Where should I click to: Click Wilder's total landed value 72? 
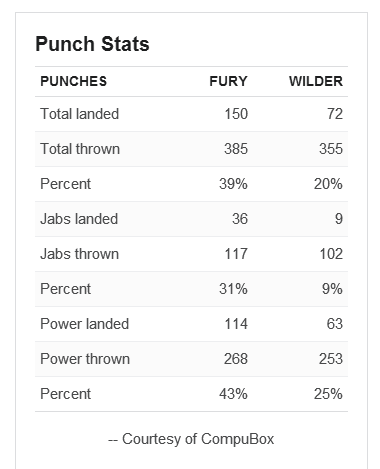[335, 114]
